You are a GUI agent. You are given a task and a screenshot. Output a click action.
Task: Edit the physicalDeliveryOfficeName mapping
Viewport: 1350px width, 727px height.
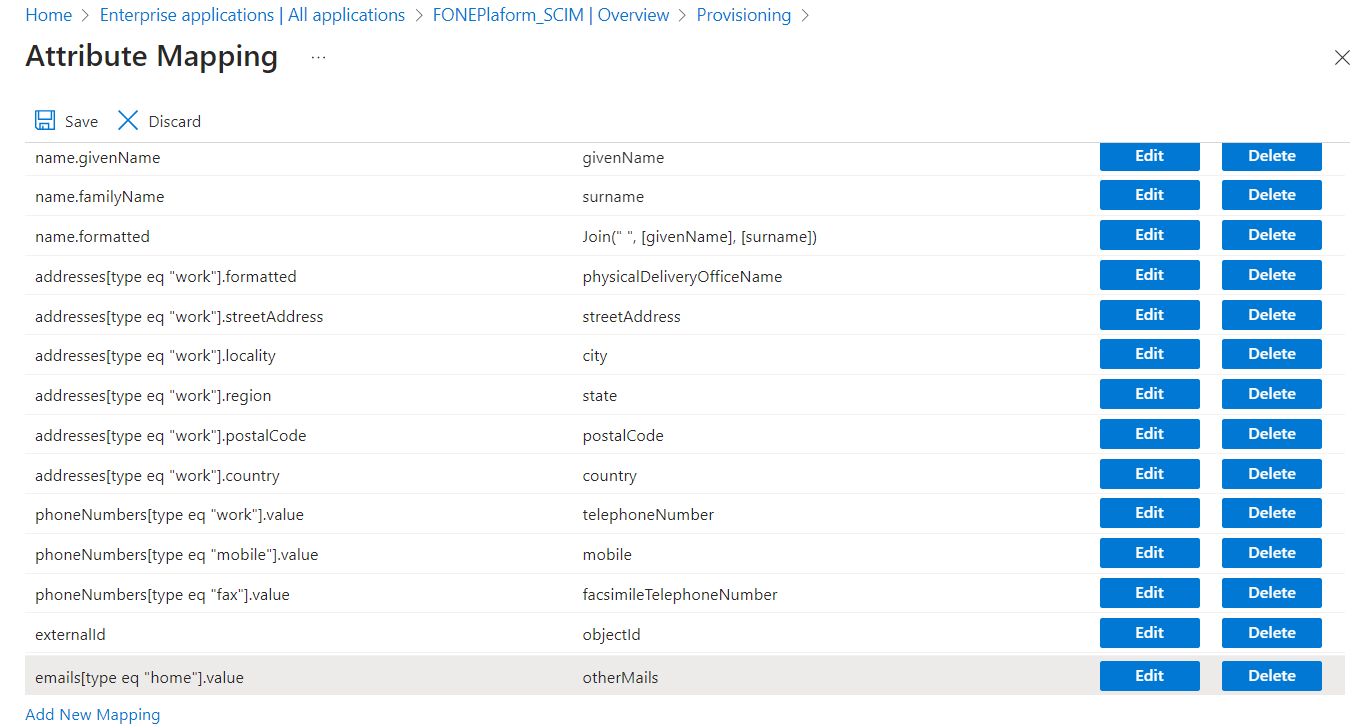tap(1149, 275)
